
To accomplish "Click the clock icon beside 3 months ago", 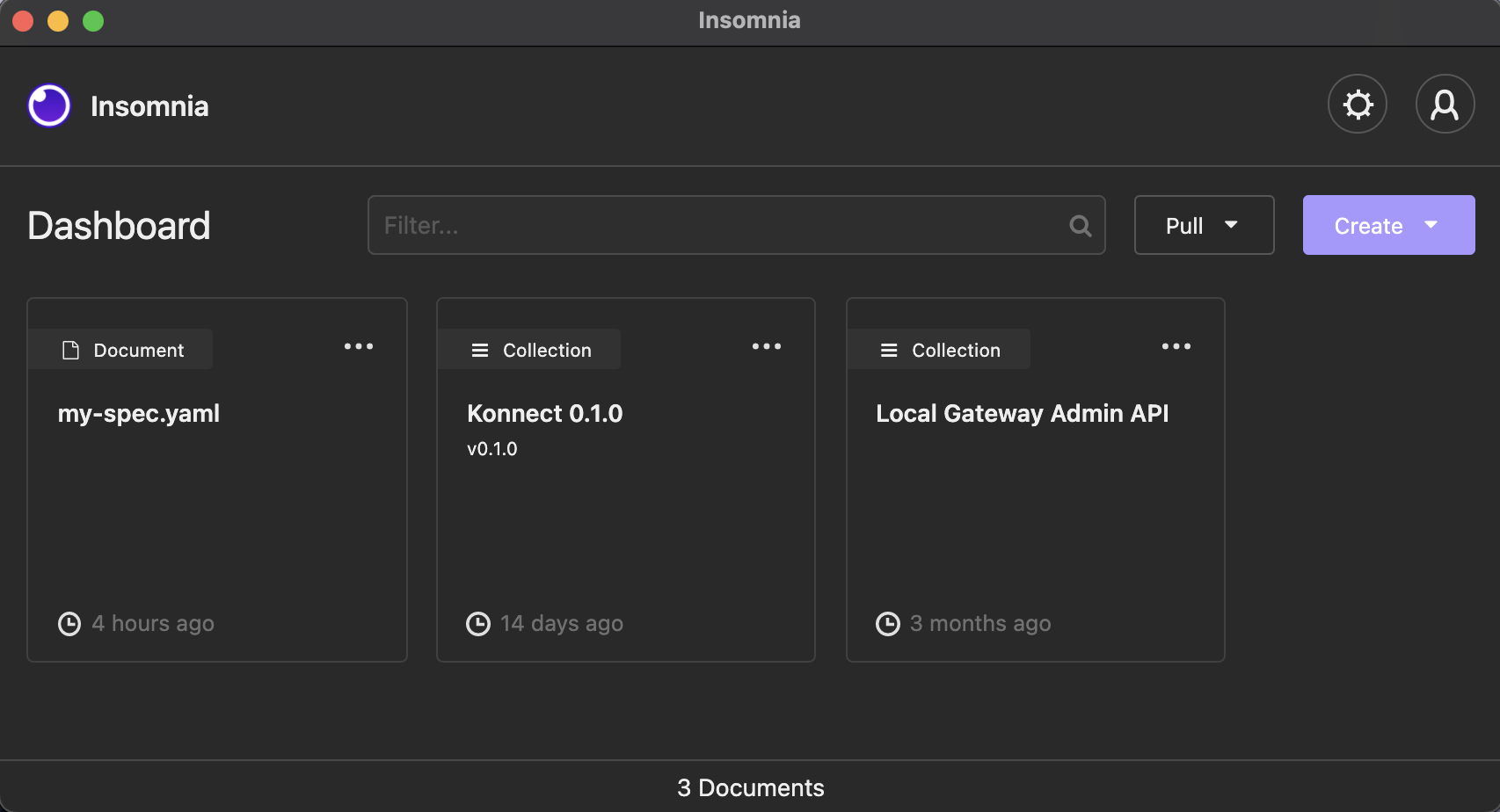I will point(888,624).
